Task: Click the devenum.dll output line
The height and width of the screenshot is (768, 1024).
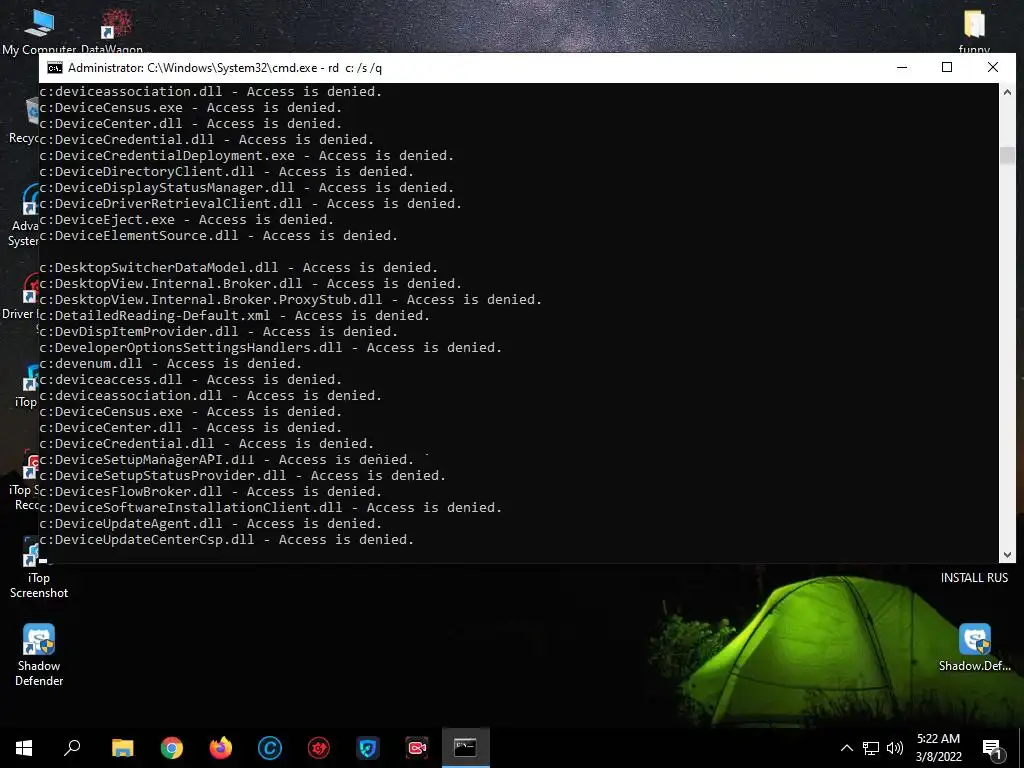Action: 170,364
